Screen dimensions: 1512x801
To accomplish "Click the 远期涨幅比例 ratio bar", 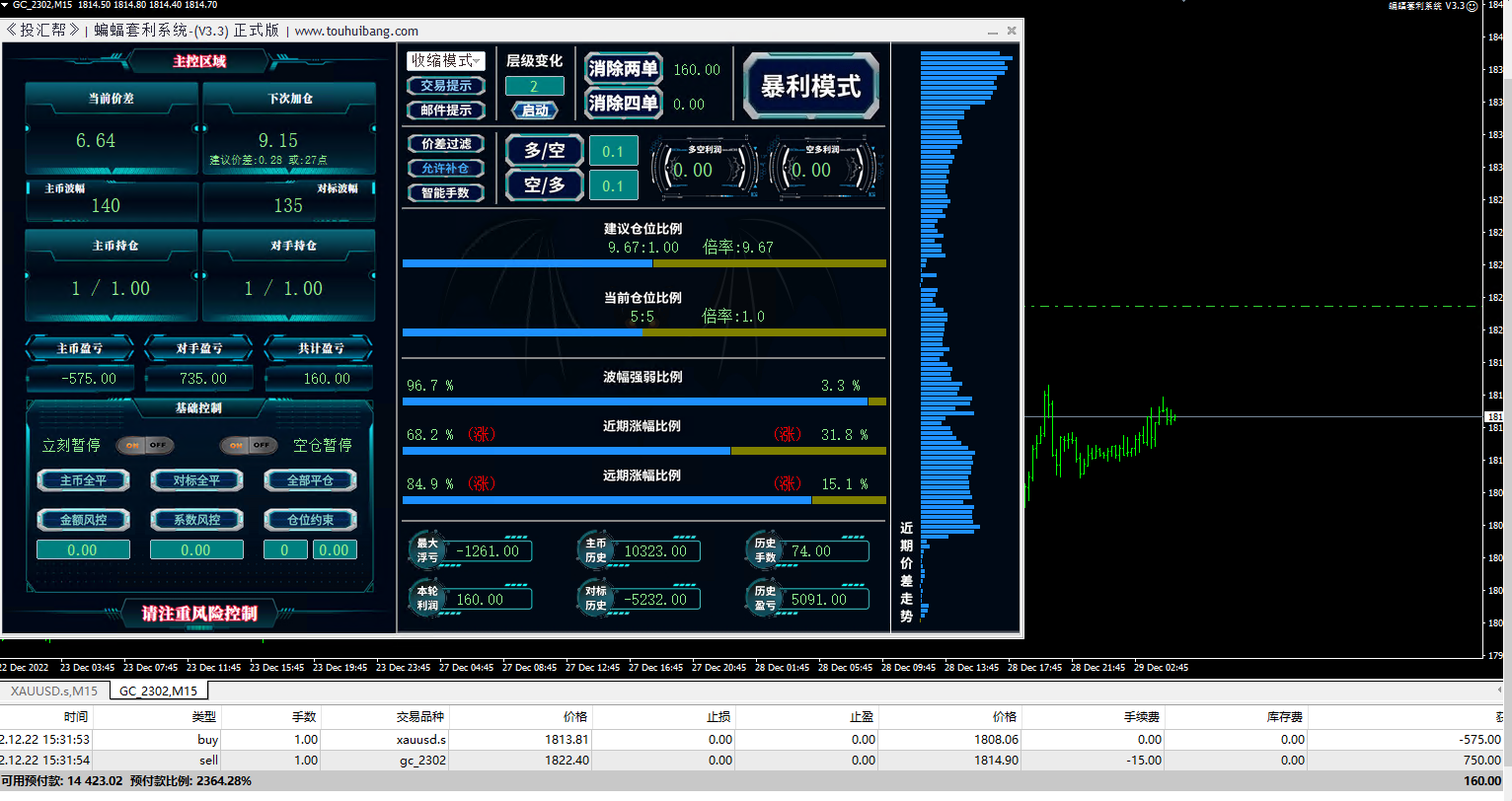I will (644, 500).
